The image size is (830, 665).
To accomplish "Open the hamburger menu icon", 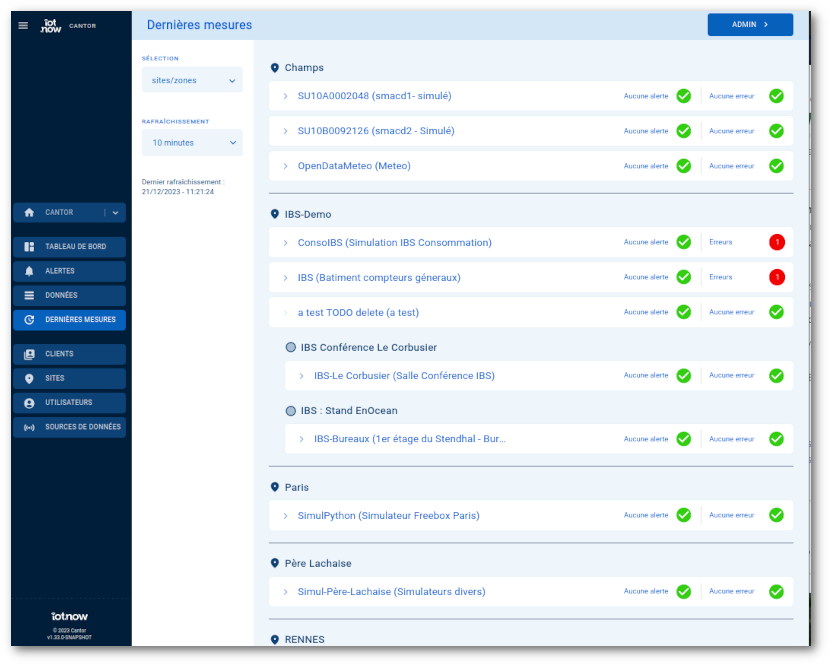I will pos(23,25).
